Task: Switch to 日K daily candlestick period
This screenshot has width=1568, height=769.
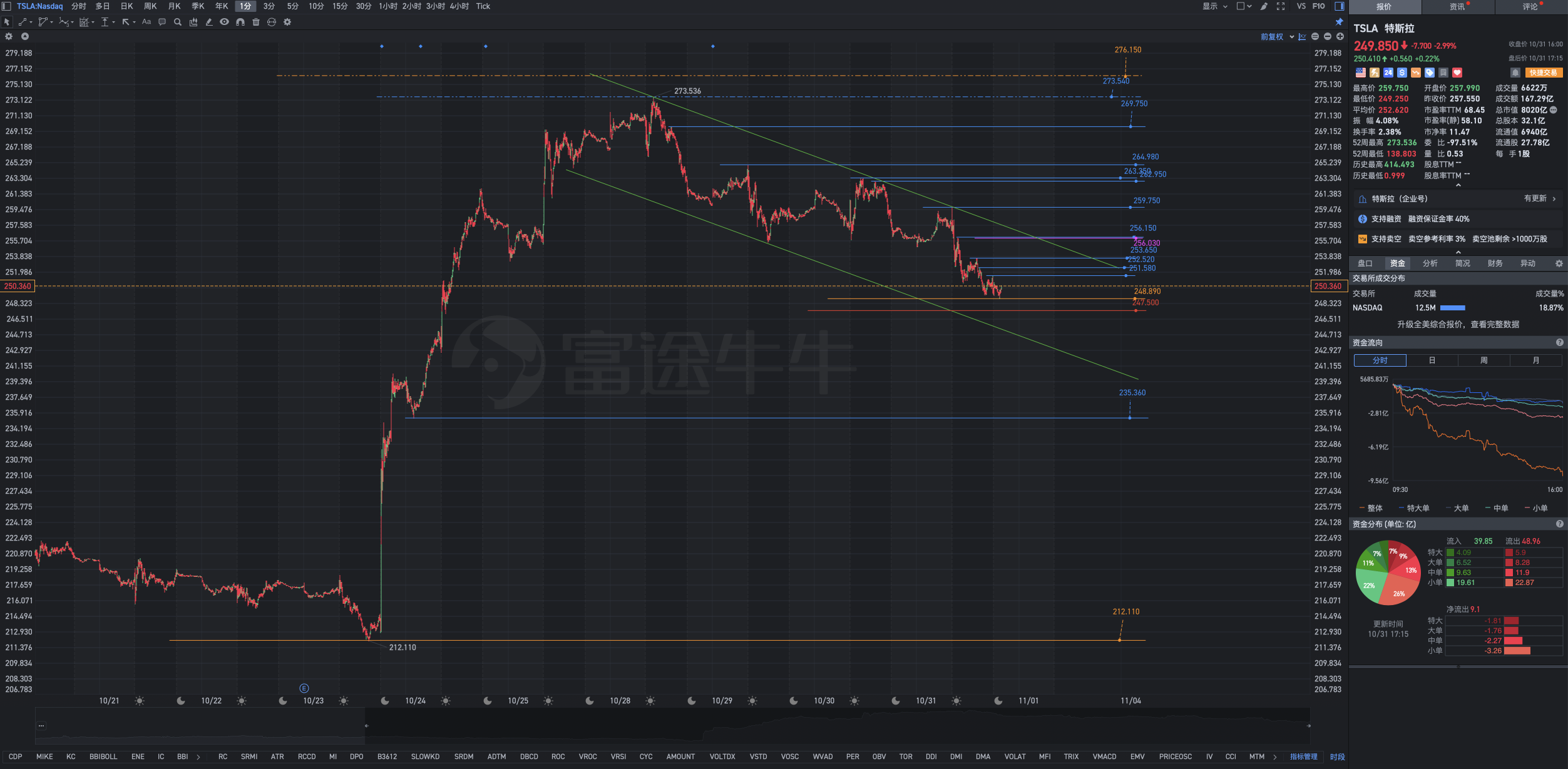Action: click(126, 6)
